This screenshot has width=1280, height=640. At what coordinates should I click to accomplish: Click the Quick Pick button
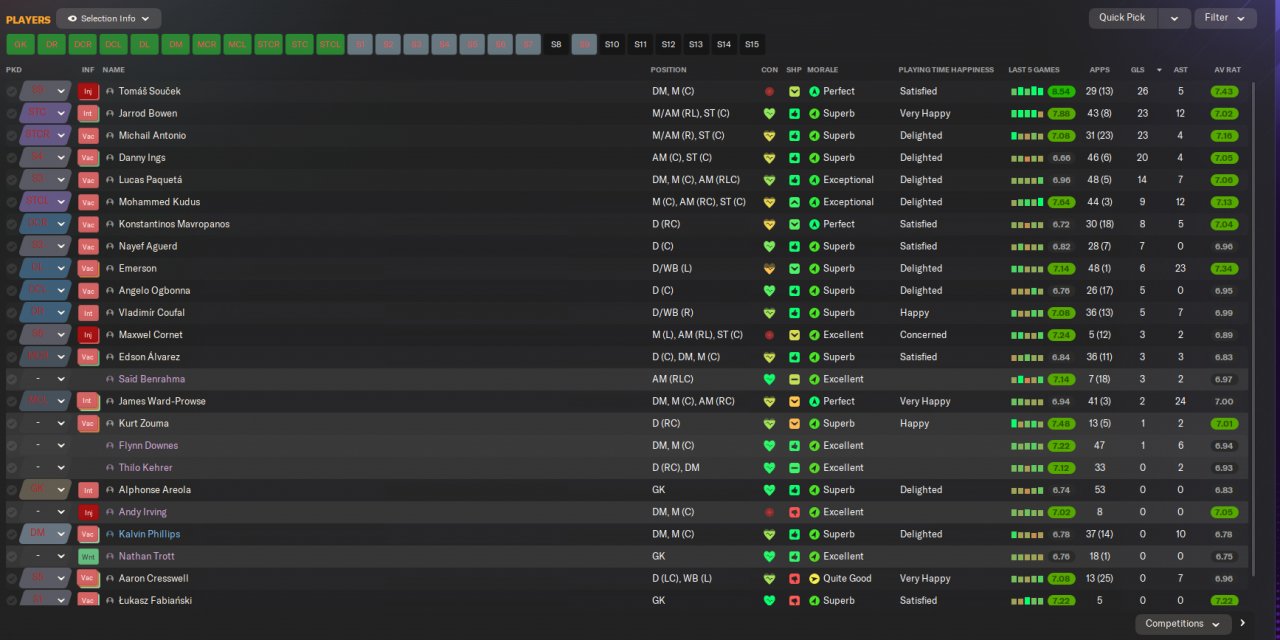tap(1122, 18)
